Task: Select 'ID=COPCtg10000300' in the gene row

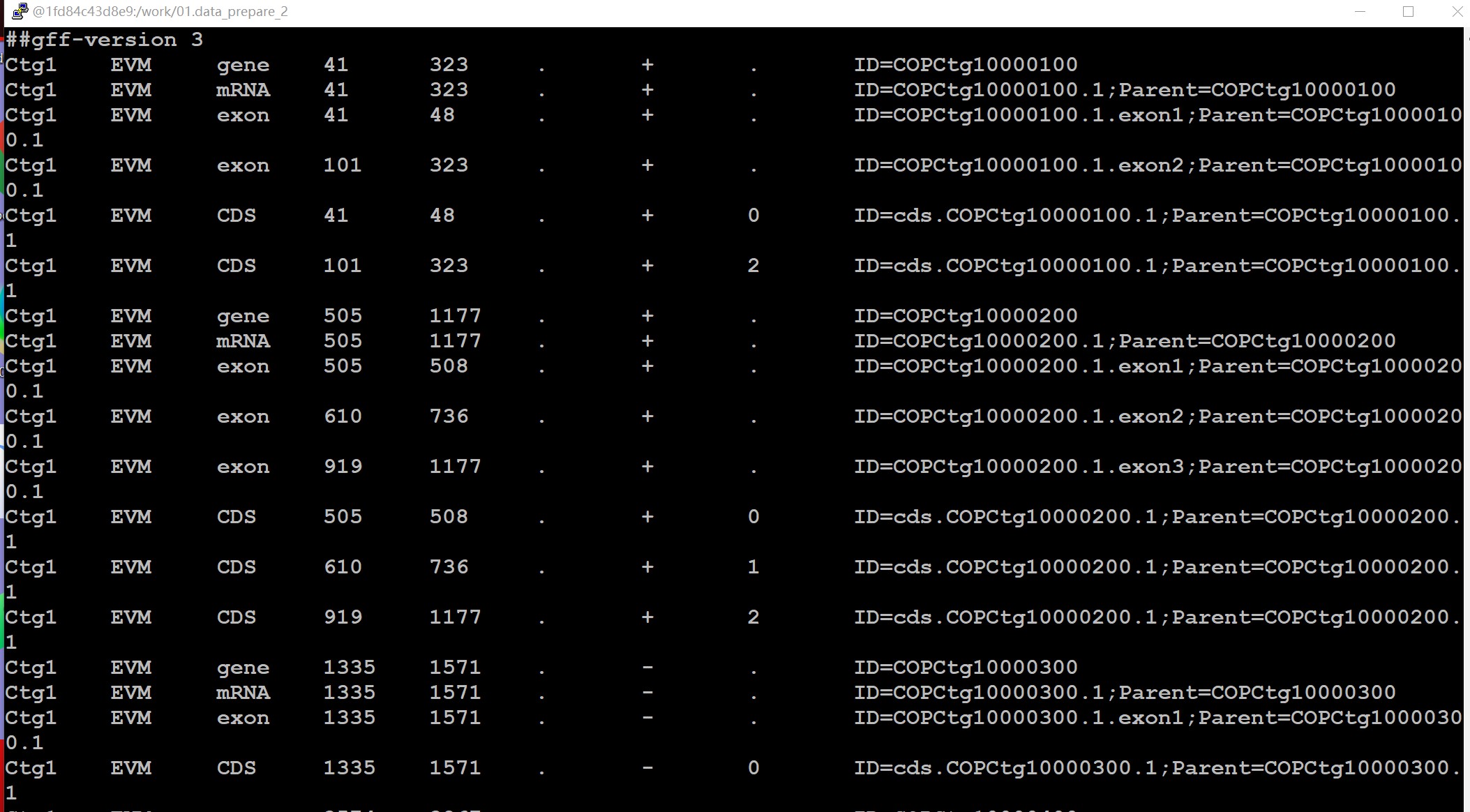Action: click(966, 668)
